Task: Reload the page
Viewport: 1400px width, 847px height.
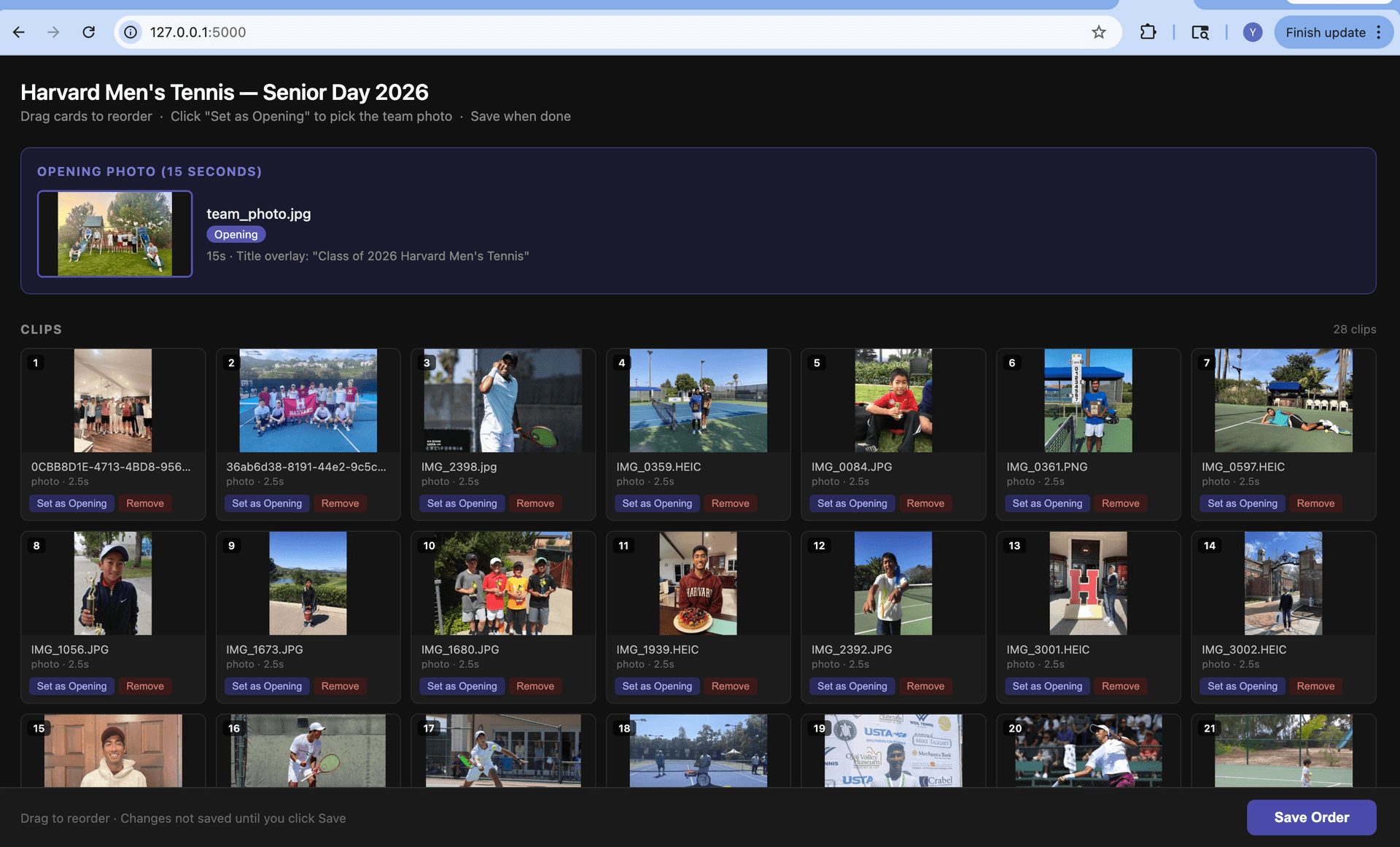Action: [x=89, y=32]
